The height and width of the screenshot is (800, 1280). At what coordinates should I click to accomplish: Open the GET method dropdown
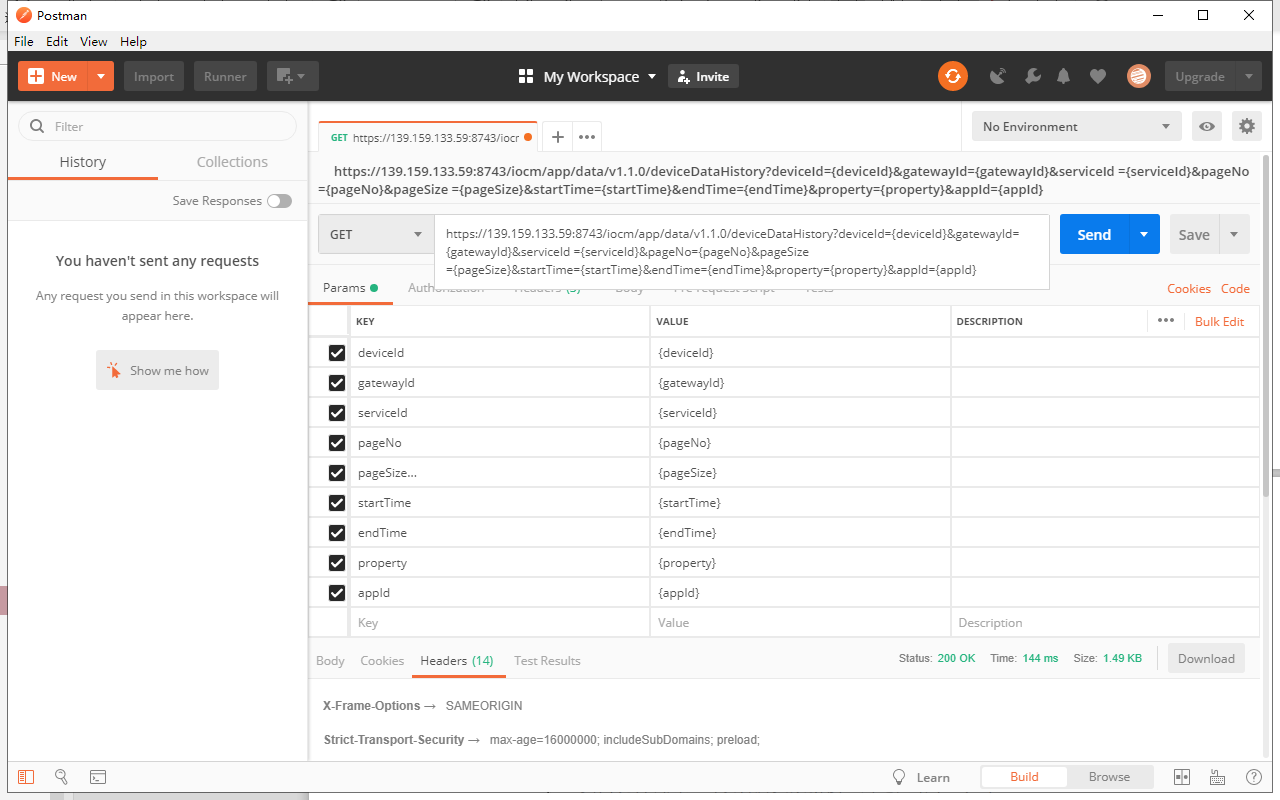[x=376, y=234]
